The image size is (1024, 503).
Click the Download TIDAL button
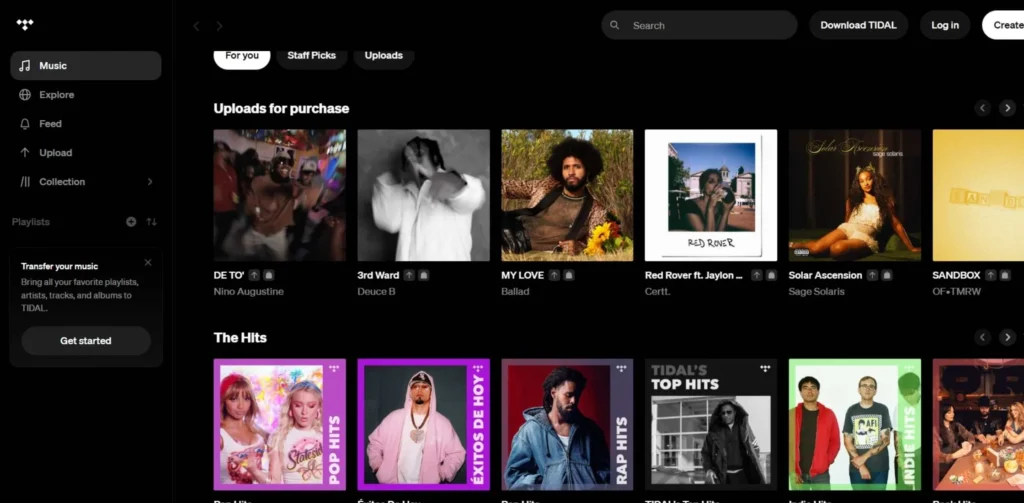point(858,25)
